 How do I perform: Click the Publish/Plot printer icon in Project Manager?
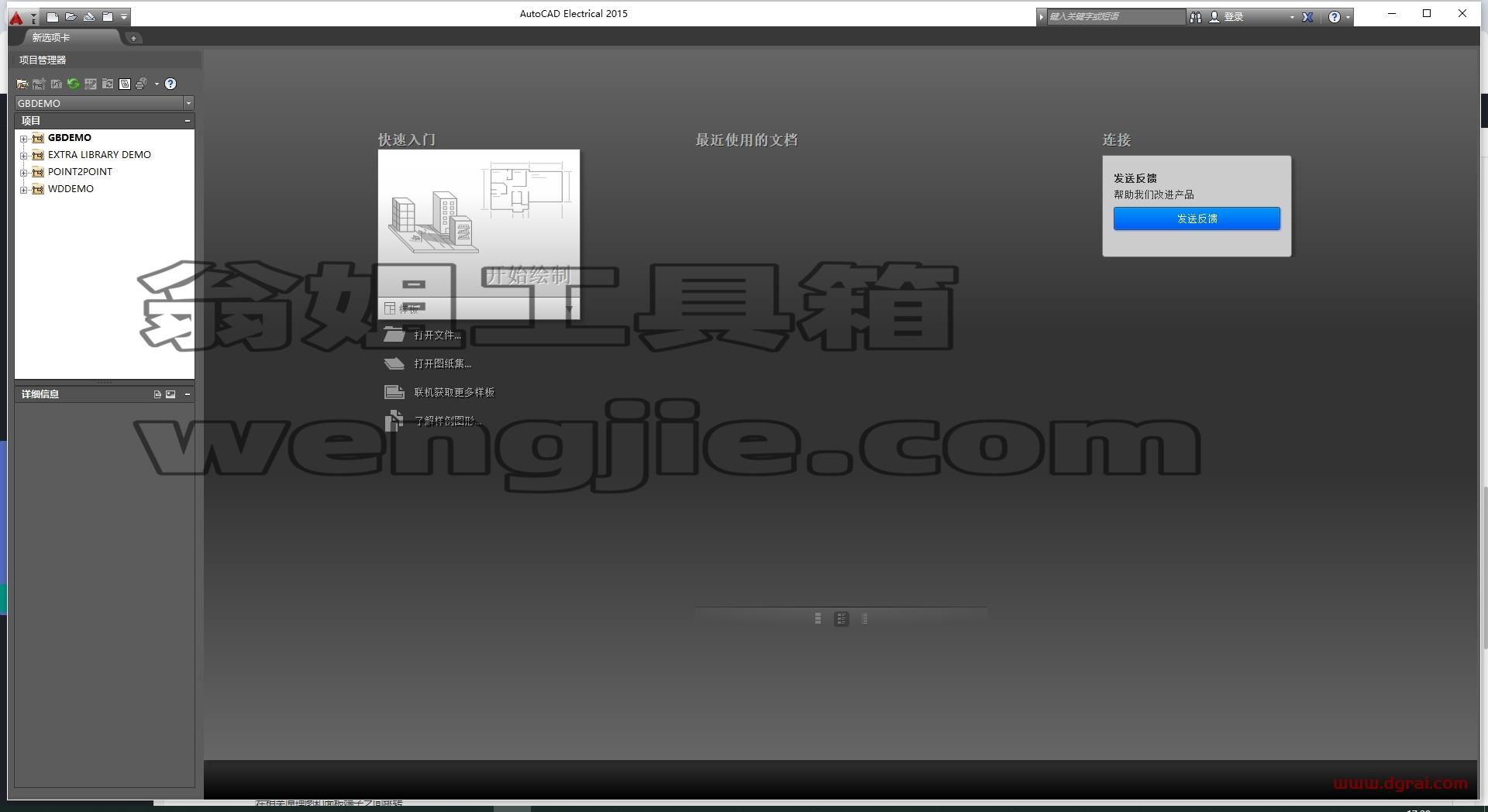(141, 84)
